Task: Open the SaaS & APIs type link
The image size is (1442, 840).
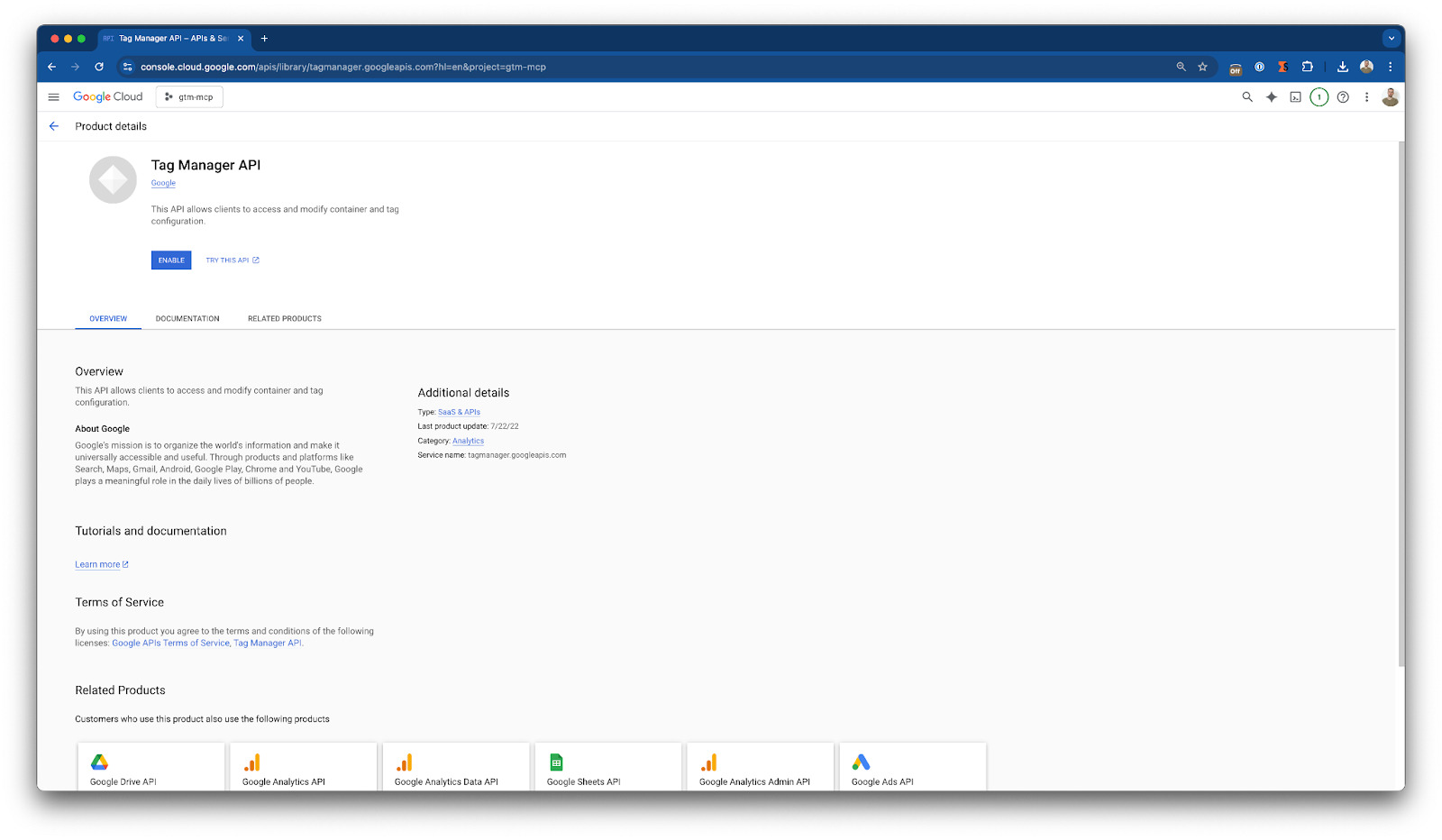Action: click(459, 412)
